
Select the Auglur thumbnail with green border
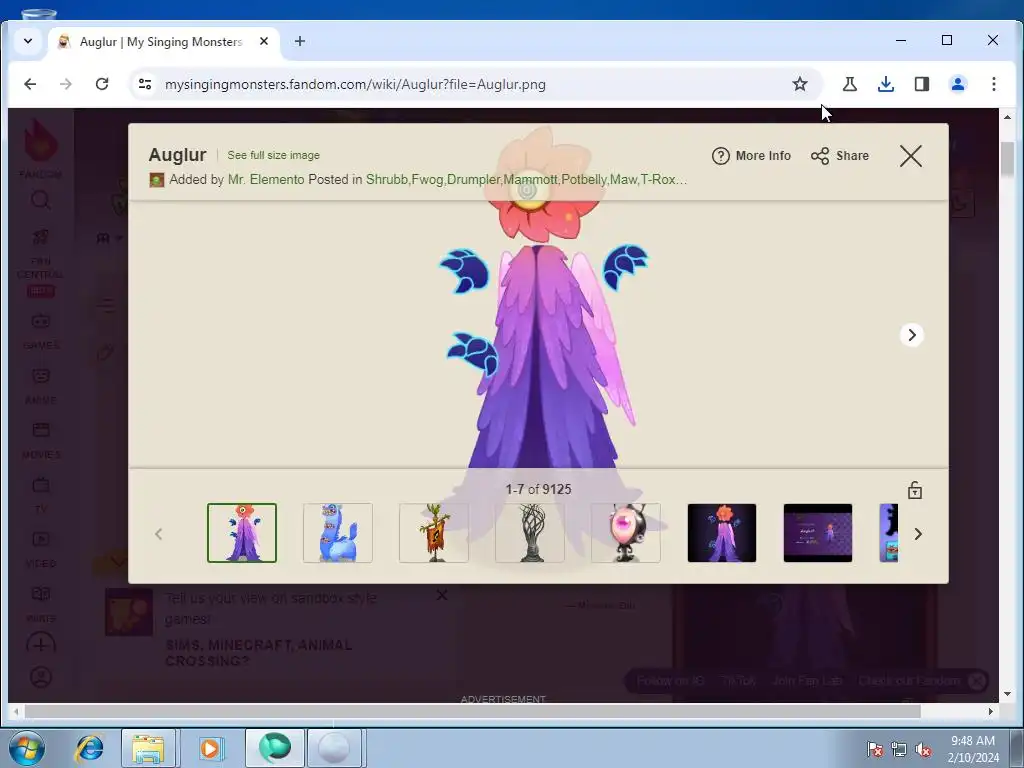242,533
